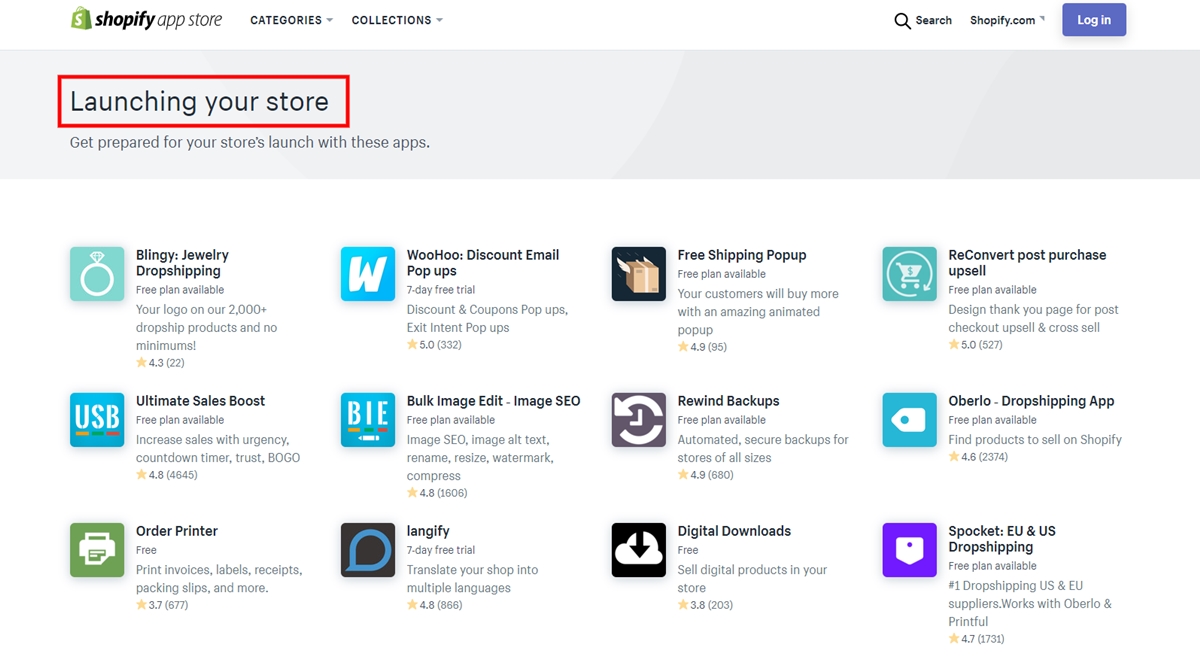Click the search magnifier icon
Screen dimensions: 1200x656
902,21
